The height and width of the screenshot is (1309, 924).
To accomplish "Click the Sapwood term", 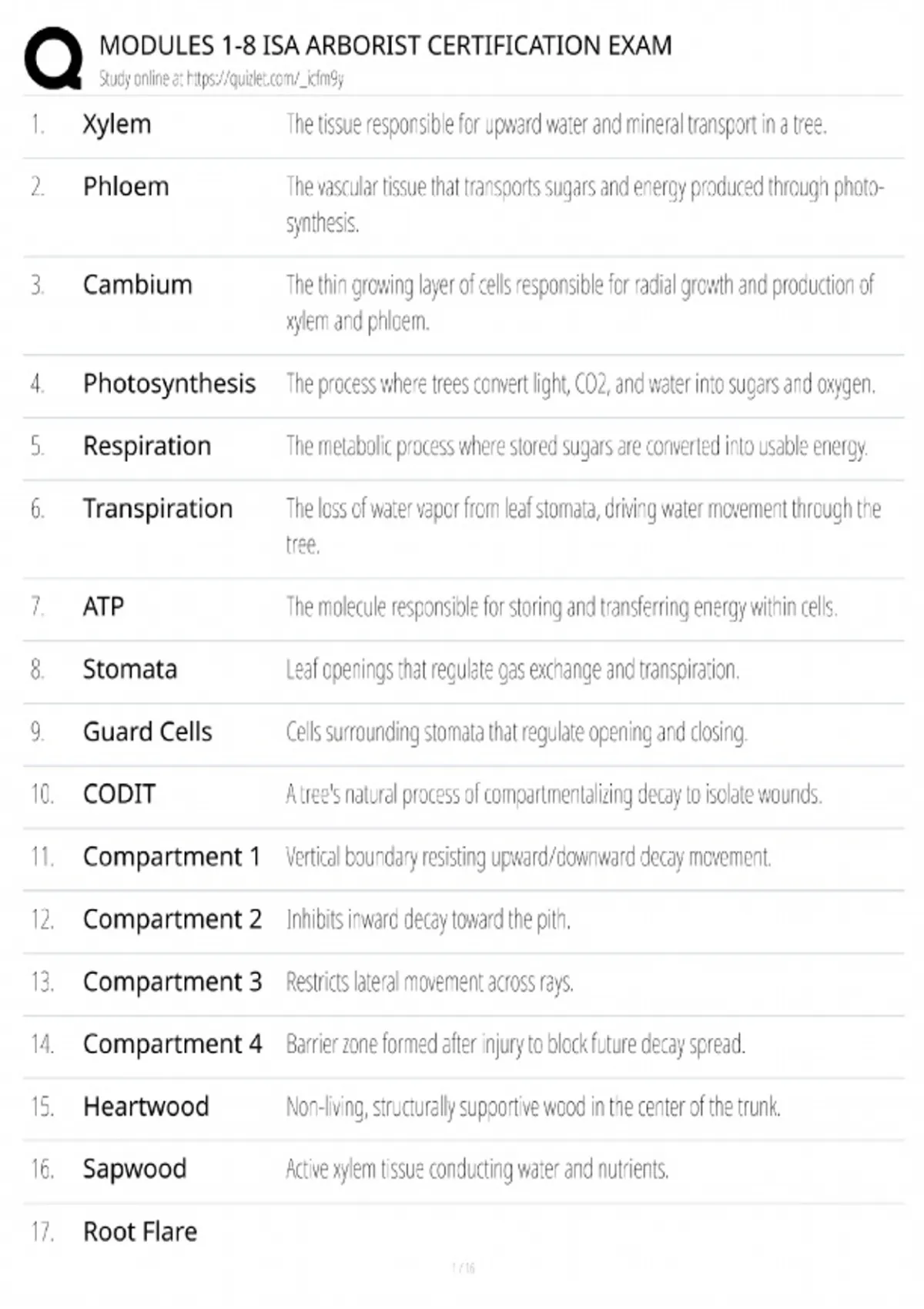I will [135, 1169].
